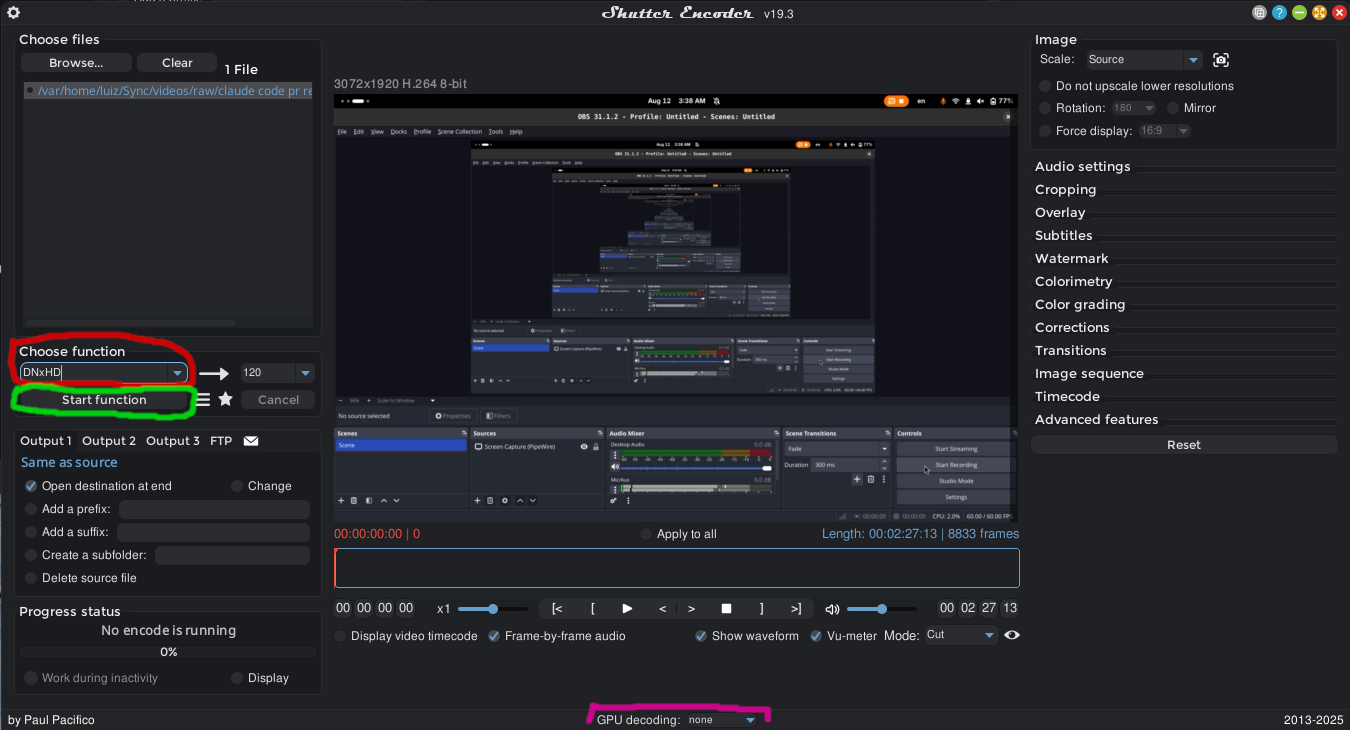This screenshot has height=730, width=1350.
Task: Click the globe language icon in title bar
Action: coord(1260,13)
